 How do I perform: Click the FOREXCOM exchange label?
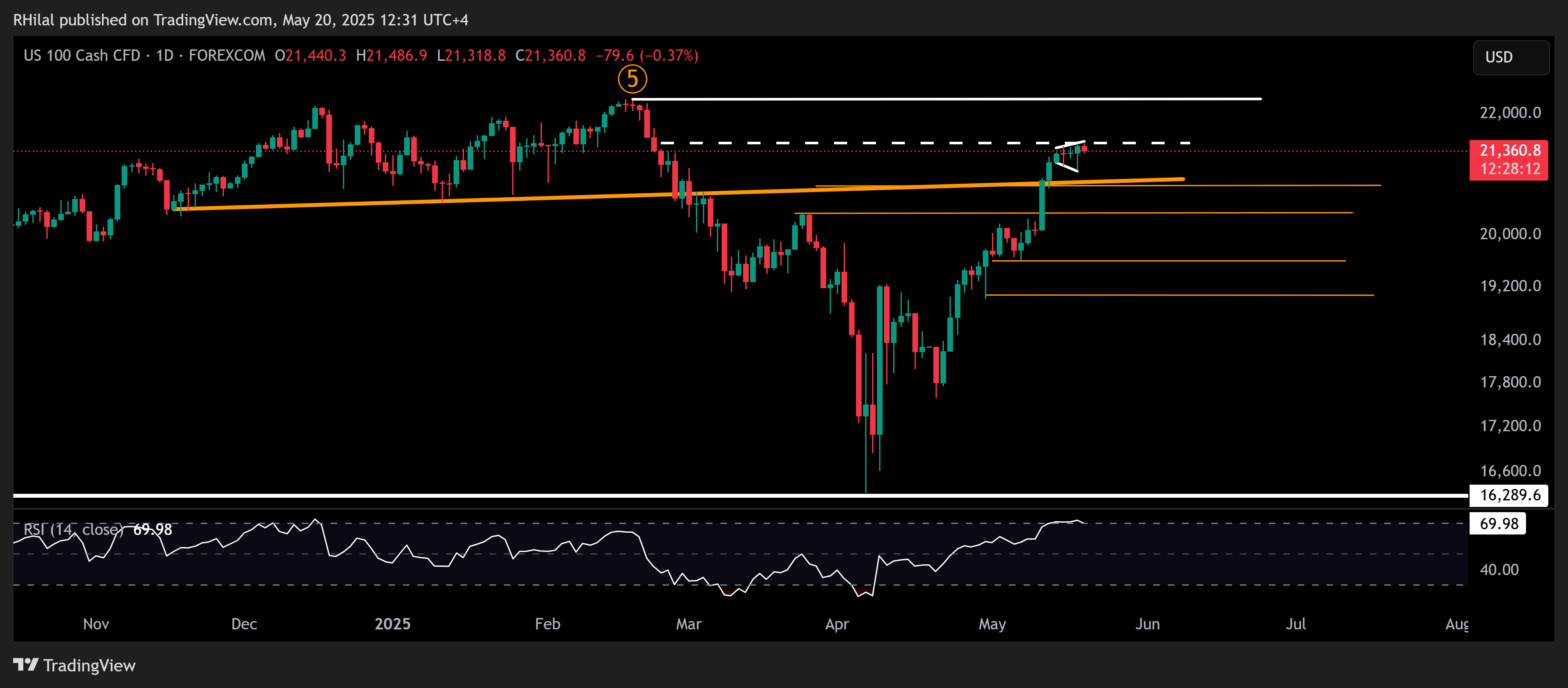[x=227, y=56]
